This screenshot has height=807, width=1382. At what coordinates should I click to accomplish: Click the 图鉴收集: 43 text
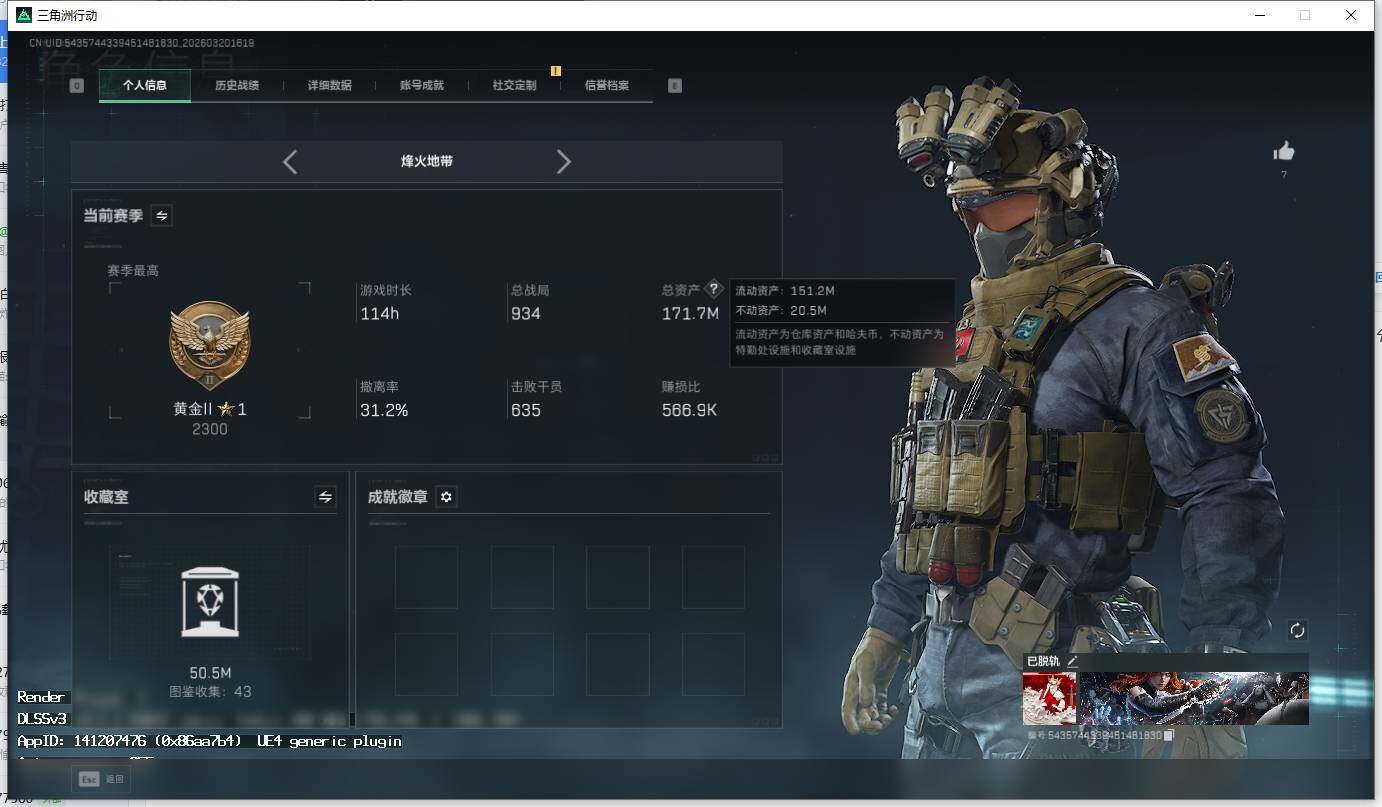point(210,692)
